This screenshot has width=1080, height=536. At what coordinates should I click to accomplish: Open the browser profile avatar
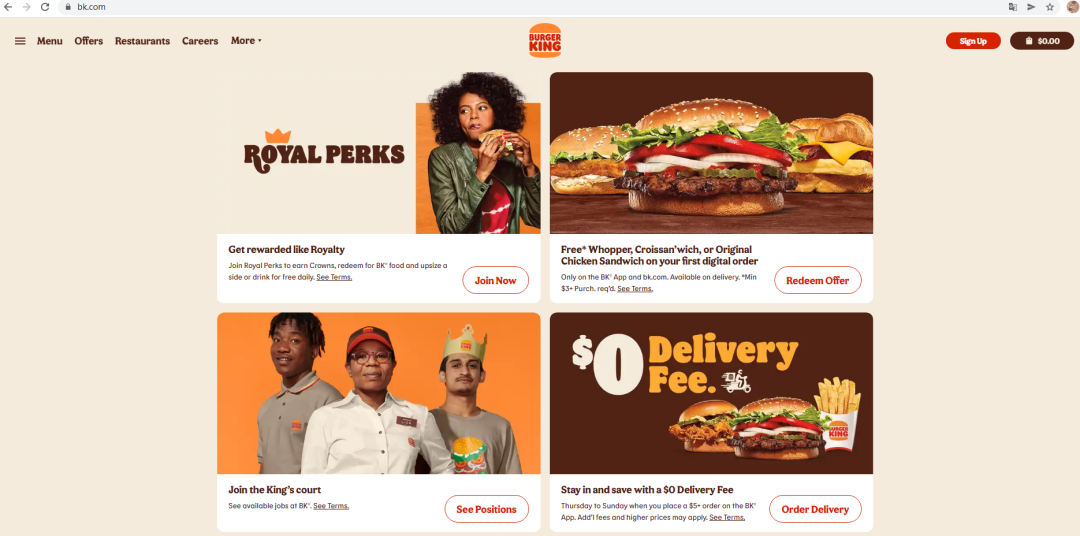point(1072,7)
